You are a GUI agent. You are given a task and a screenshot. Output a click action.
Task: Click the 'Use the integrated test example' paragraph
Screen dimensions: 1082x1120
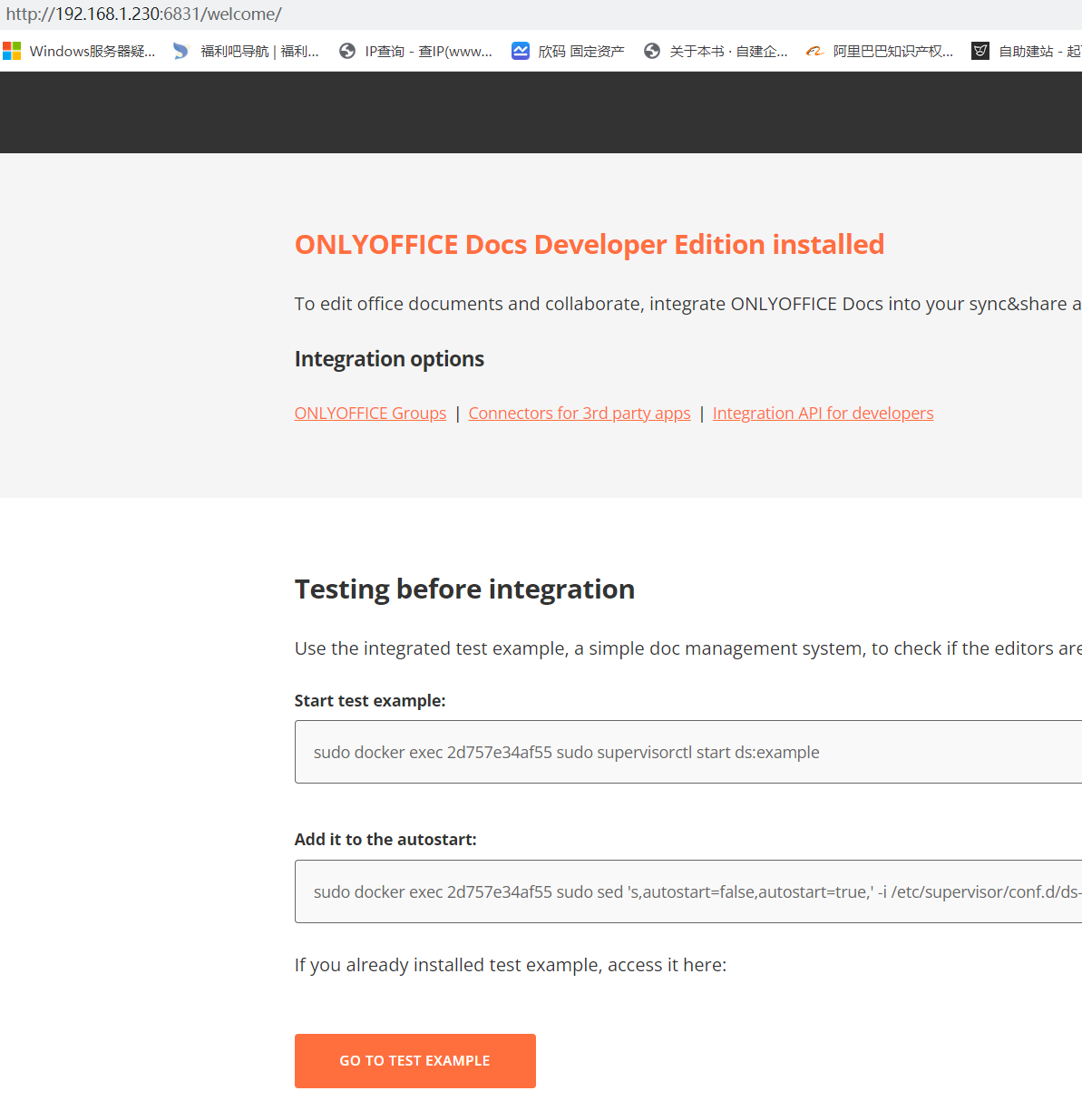tap(687, 648)
